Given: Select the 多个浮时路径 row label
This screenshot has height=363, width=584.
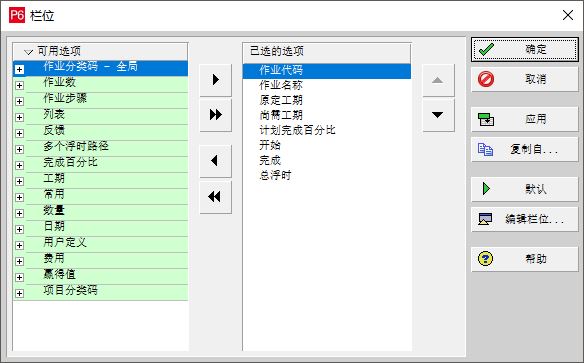Looking at the screenshot, I should pyautogui.click(x=76, y=146).
